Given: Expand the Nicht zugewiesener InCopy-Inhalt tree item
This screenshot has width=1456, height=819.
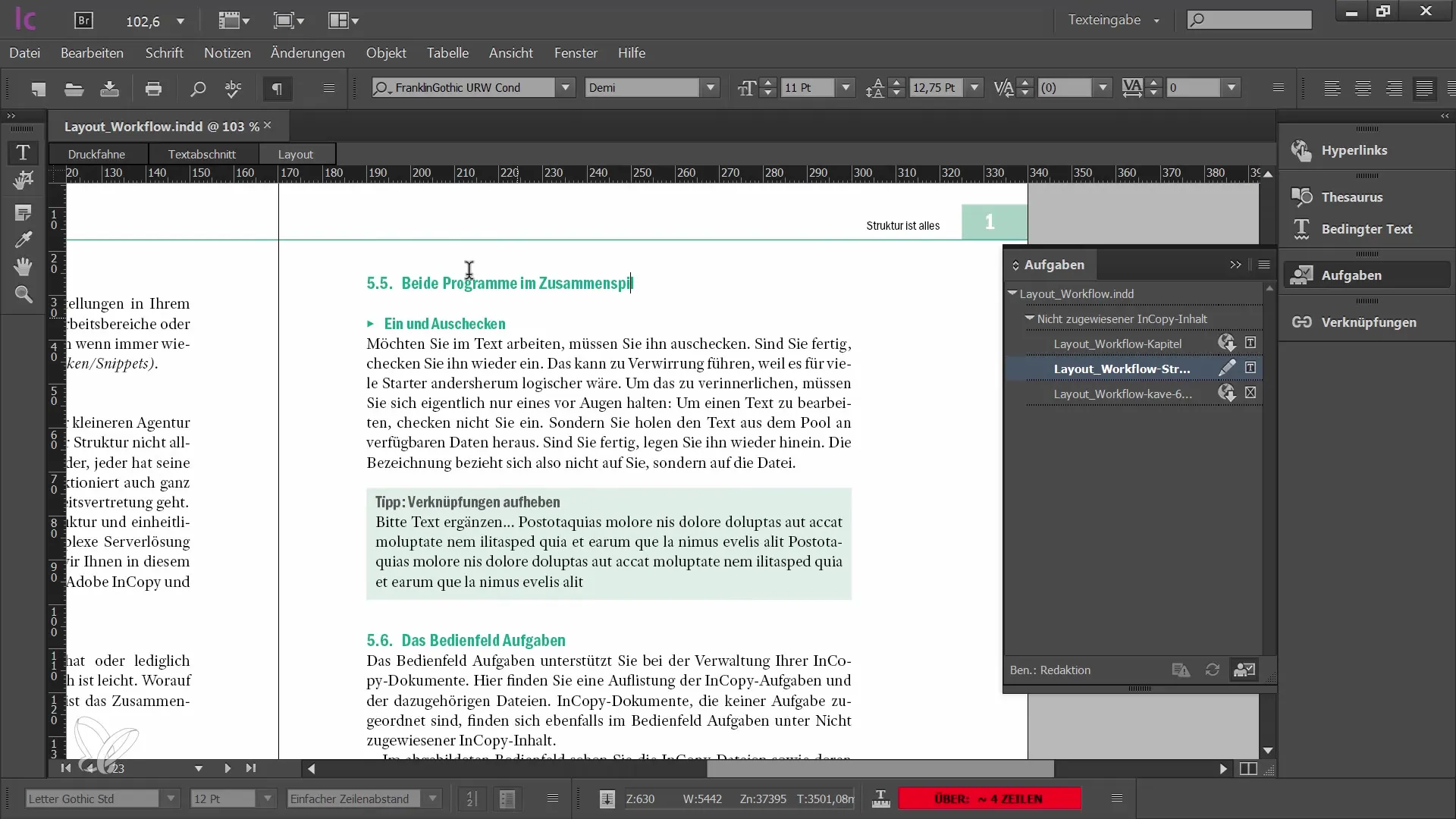Looking at the screenshot, I should [1029, 318].
